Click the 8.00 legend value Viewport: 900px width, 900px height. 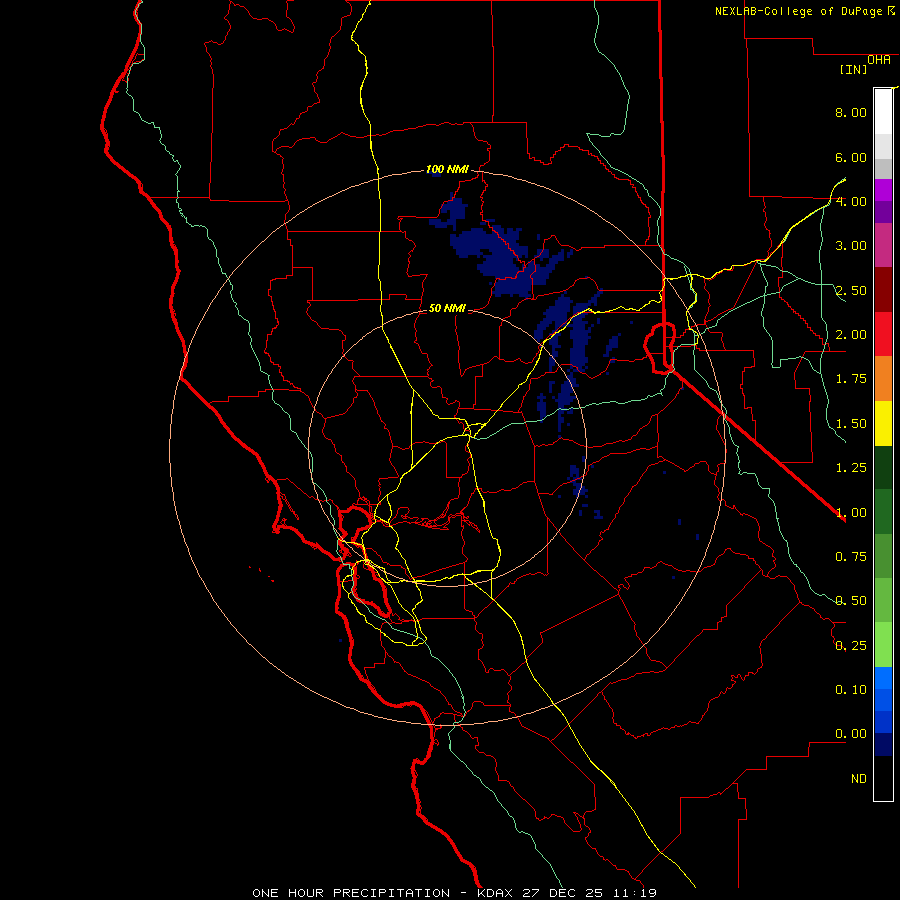[x=851, y=112]
